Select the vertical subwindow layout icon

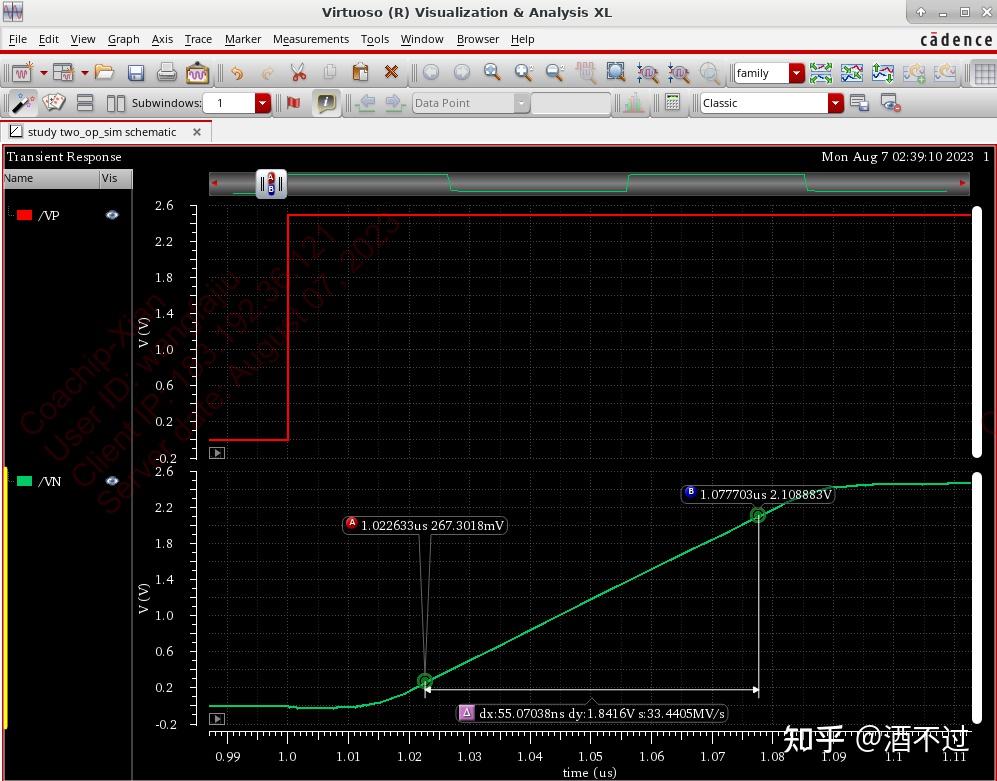(116, 102)
